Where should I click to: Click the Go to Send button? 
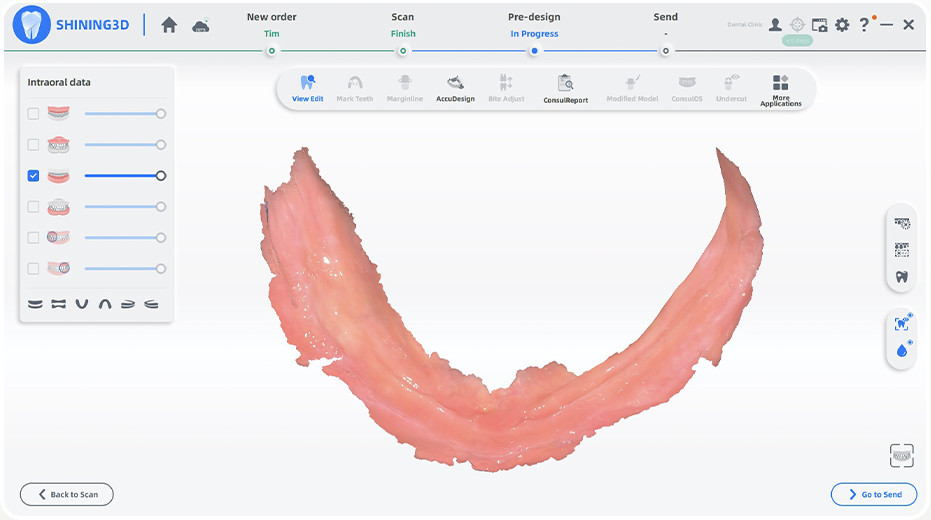tap(873, 494)
